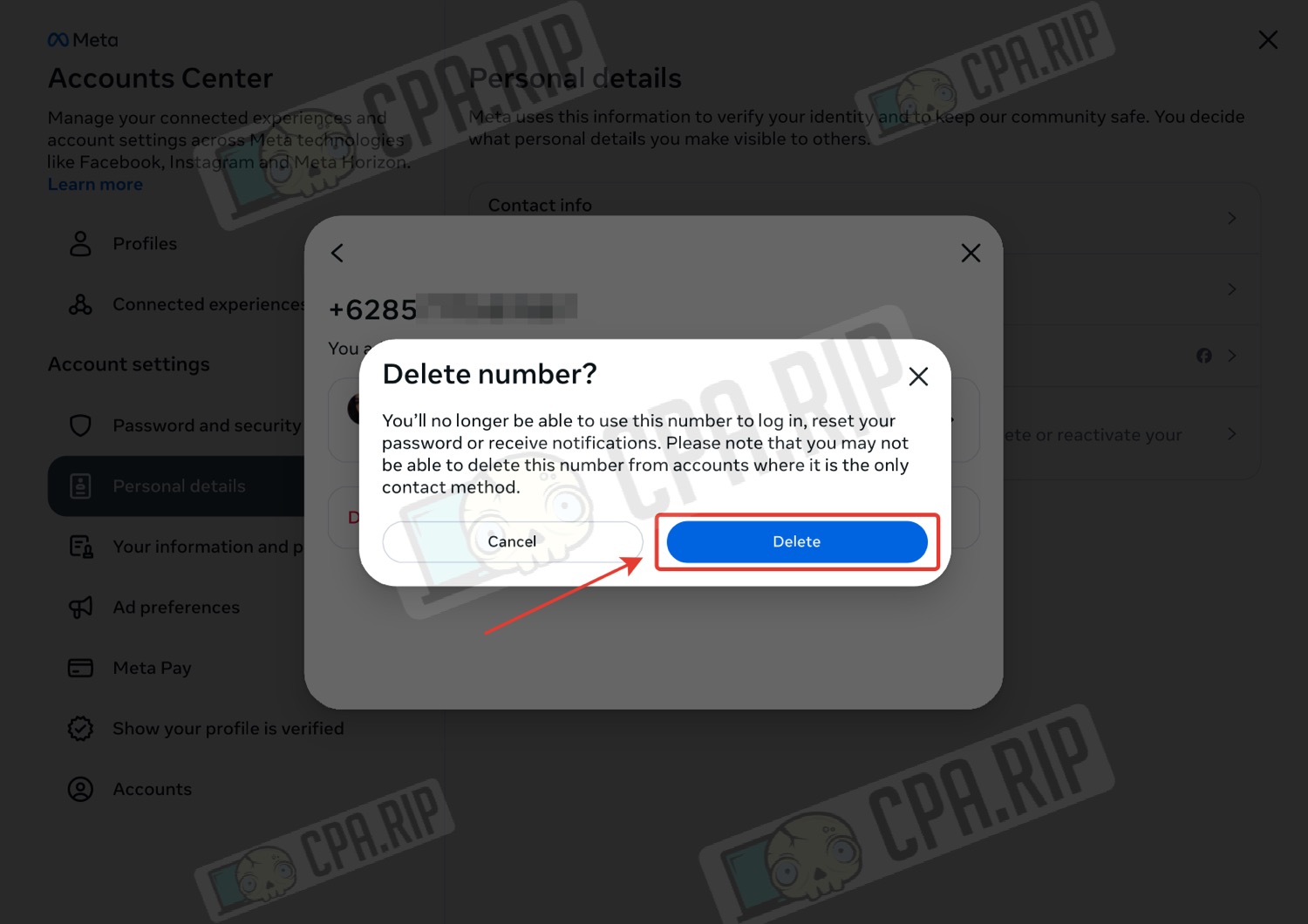The height and width of the screenshot is (924, 1308).
Task: Click the Meta Pay card icon
Action: [x=80, y=669]
